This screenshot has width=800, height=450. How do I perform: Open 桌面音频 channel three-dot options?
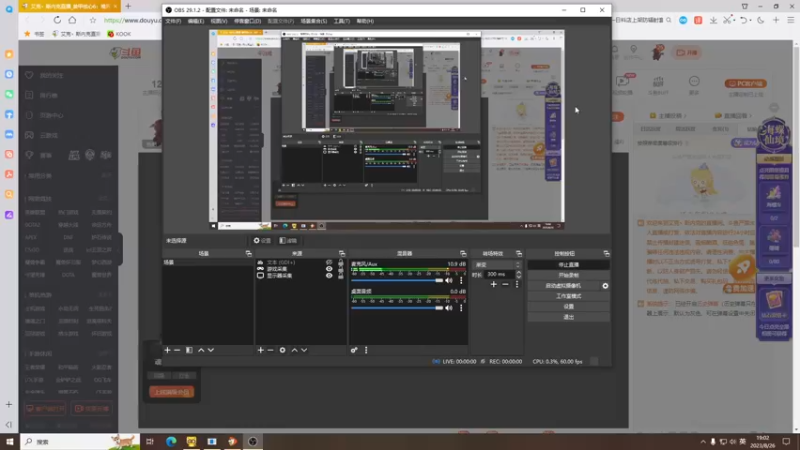coord(461,308)
